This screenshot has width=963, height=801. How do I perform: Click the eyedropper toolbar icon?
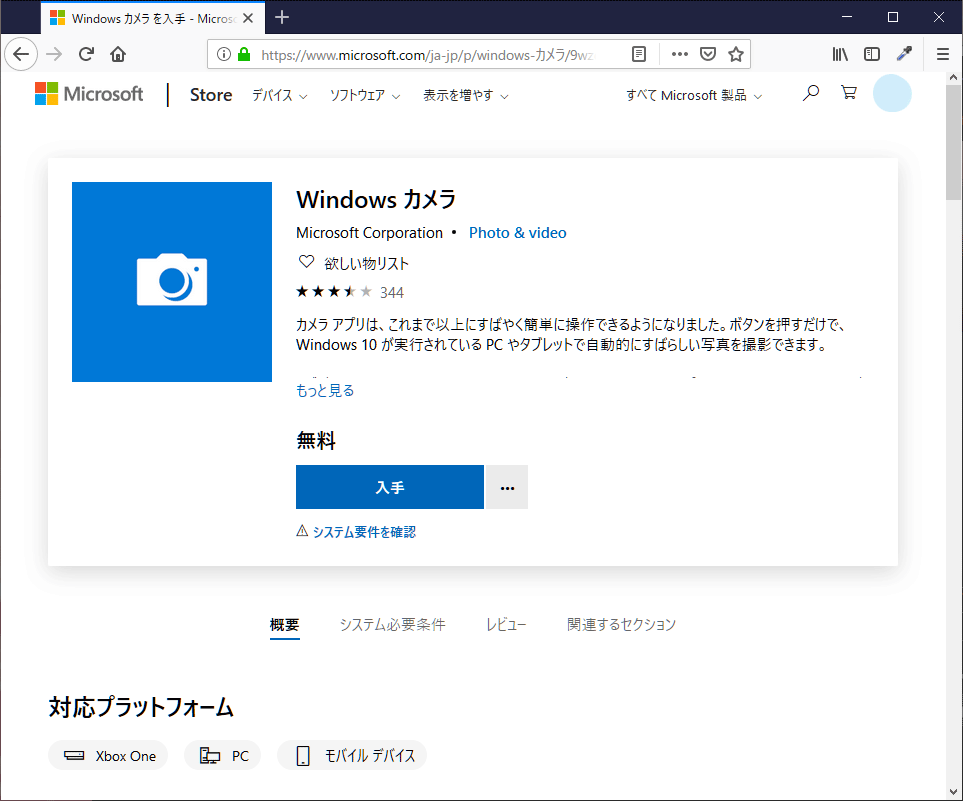tap(904, 54)
